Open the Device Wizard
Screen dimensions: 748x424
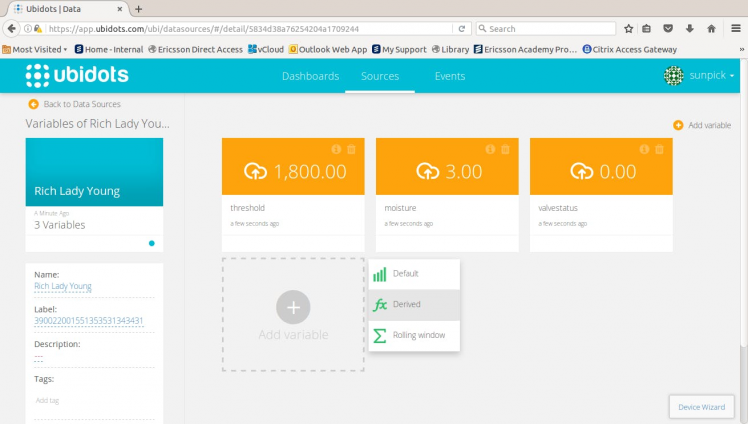(x=701, y=407)
